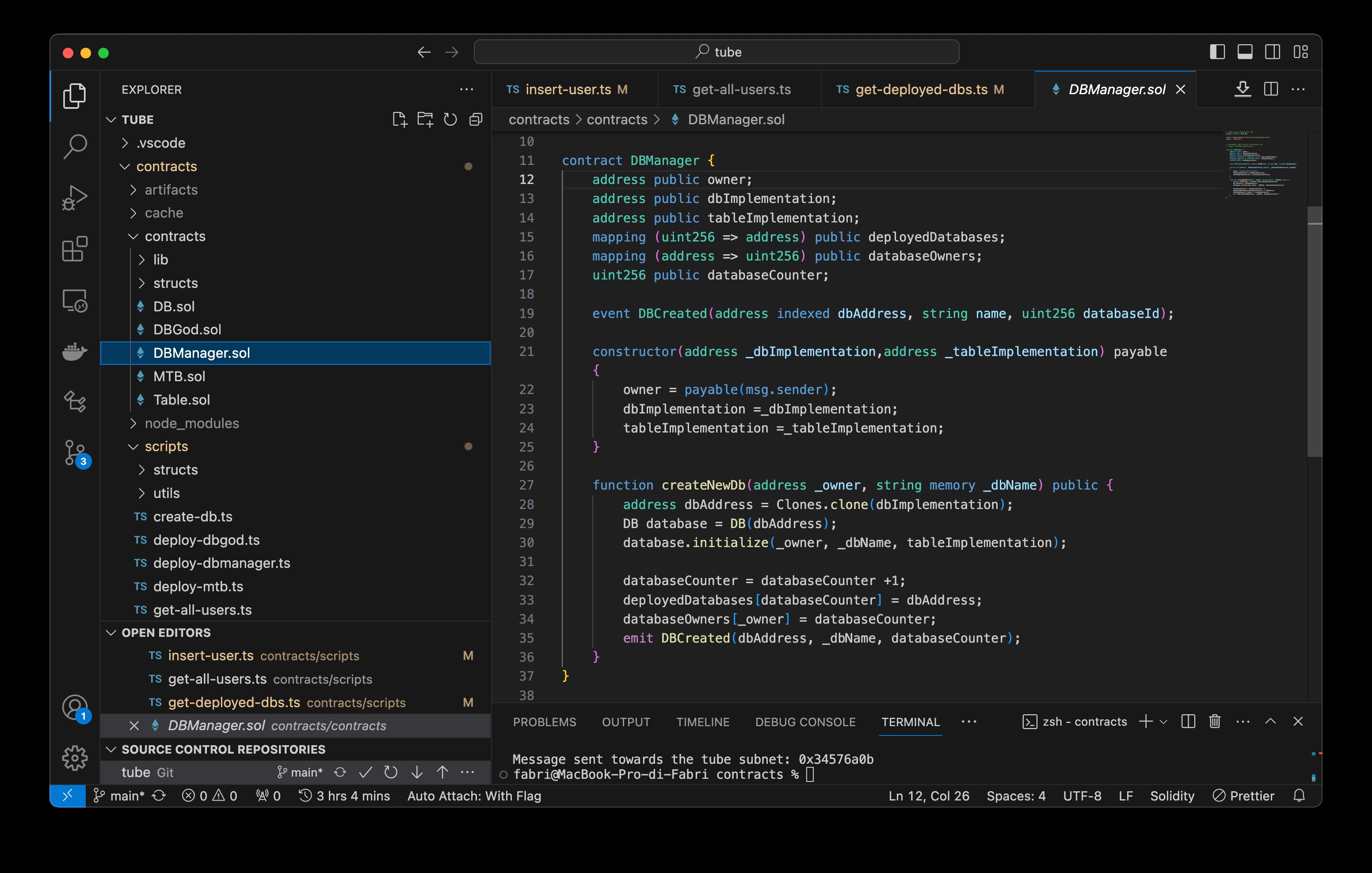Refresh the Explorer tree
This screenshot has height=873, width=1372.
450,119
